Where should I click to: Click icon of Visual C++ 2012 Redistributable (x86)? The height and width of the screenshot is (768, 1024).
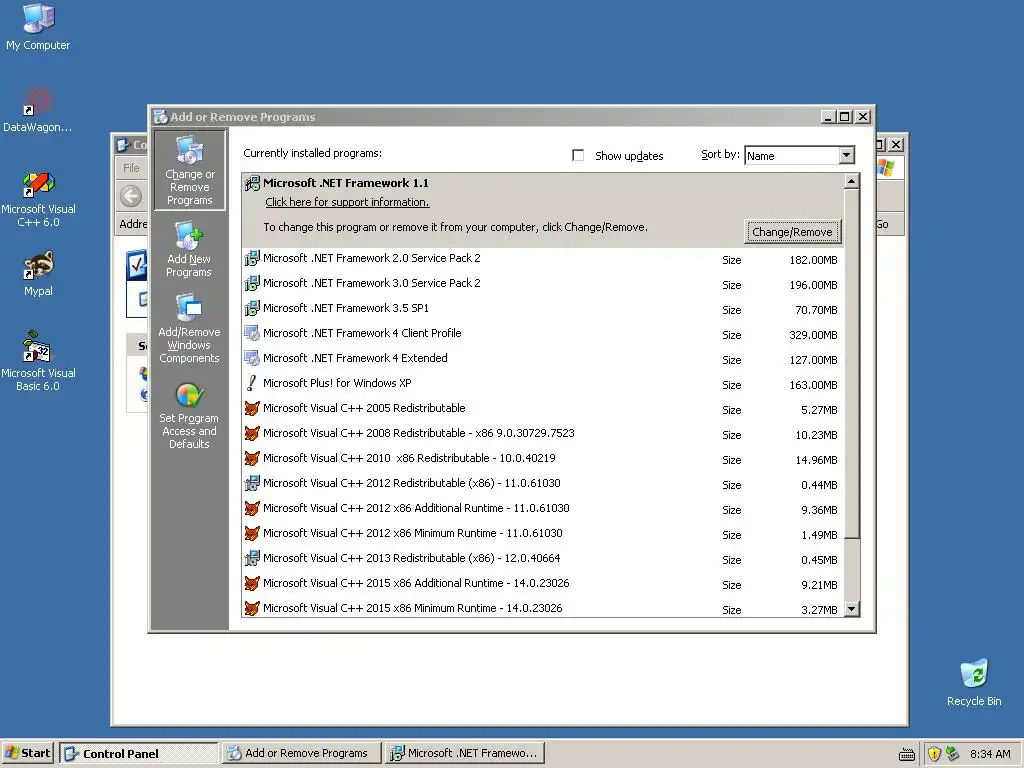click(x=252, y=483)
